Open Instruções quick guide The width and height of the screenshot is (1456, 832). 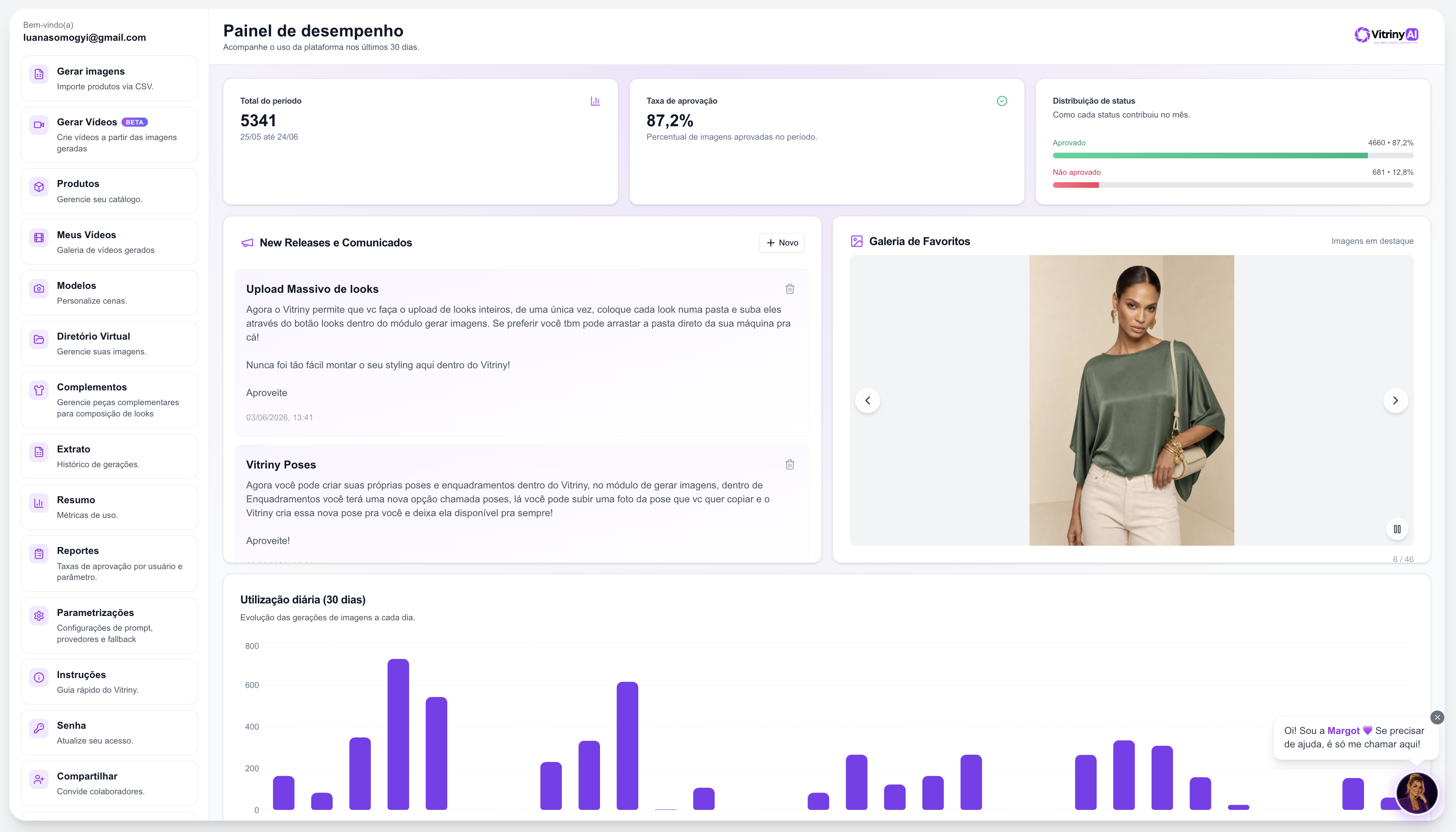pos(109,682)
